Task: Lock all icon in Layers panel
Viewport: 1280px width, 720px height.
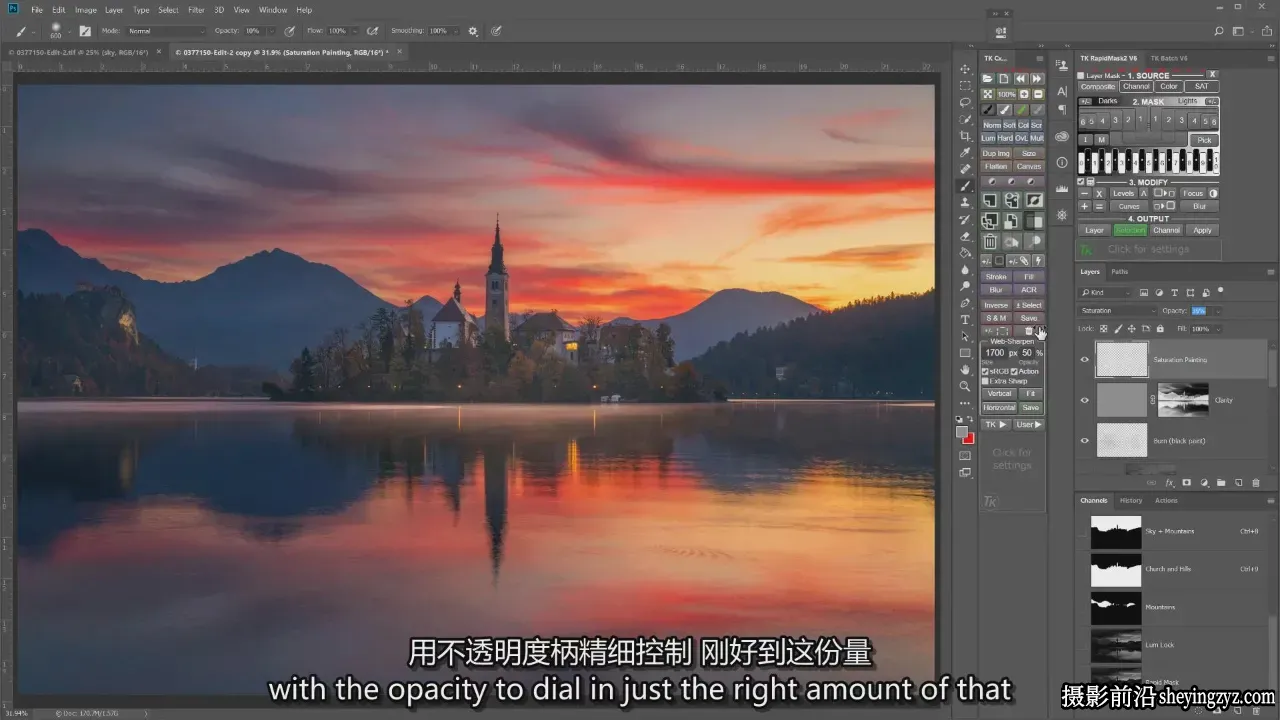Action: coord(1160,329)
